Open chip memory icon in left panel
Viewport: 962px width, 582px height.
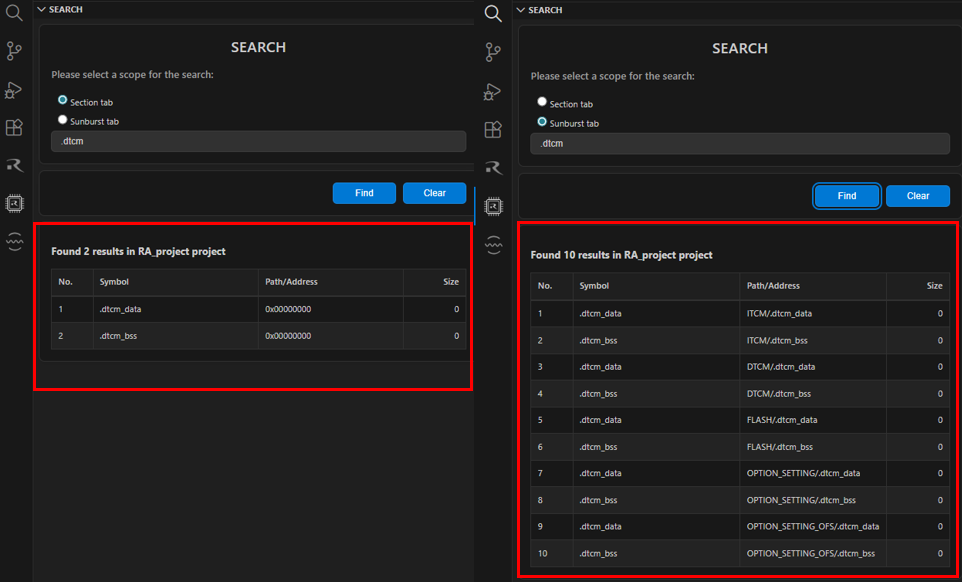14,203
